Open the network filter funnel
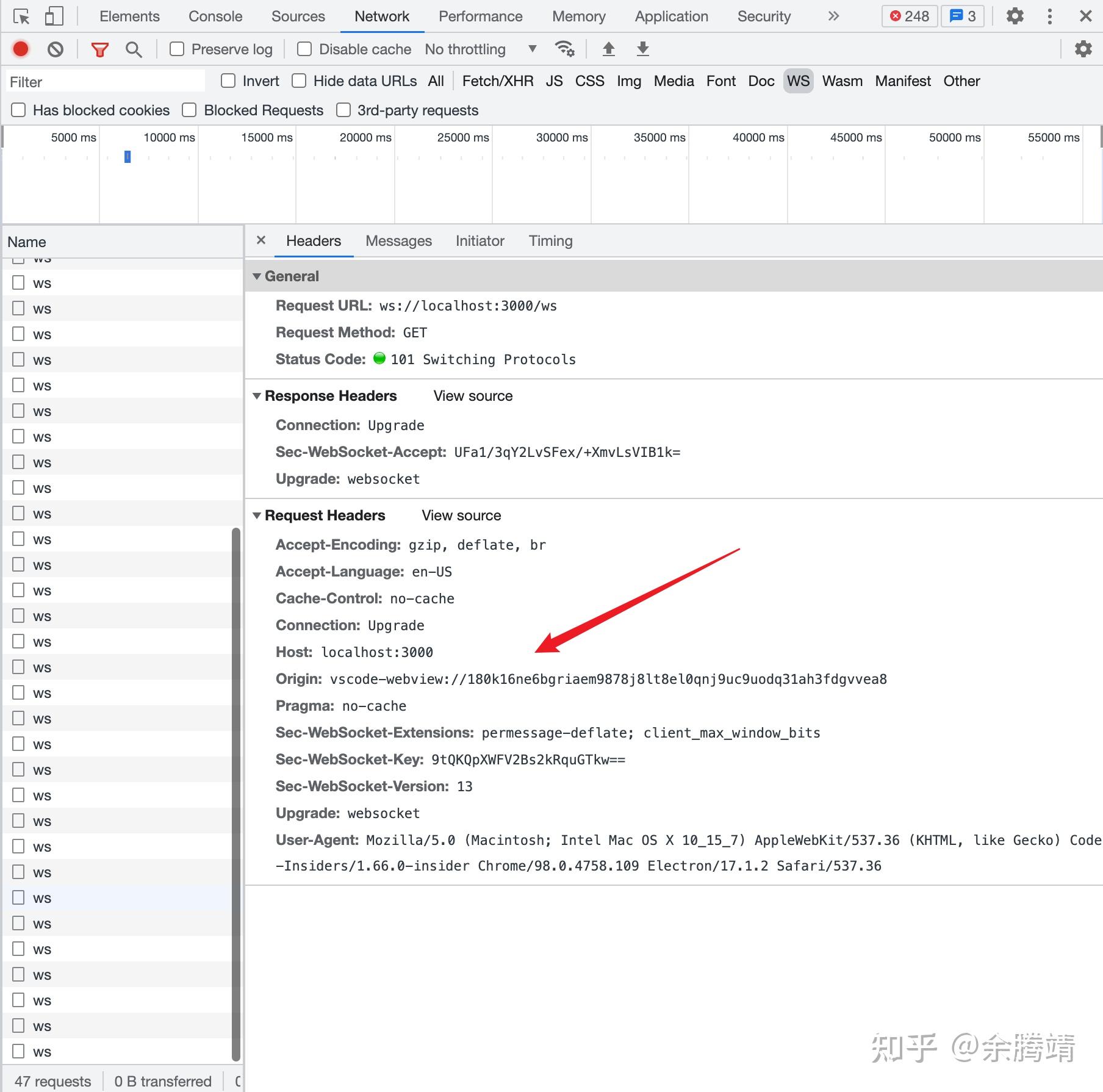1103x1092 pixels. (x=99, y=49)
